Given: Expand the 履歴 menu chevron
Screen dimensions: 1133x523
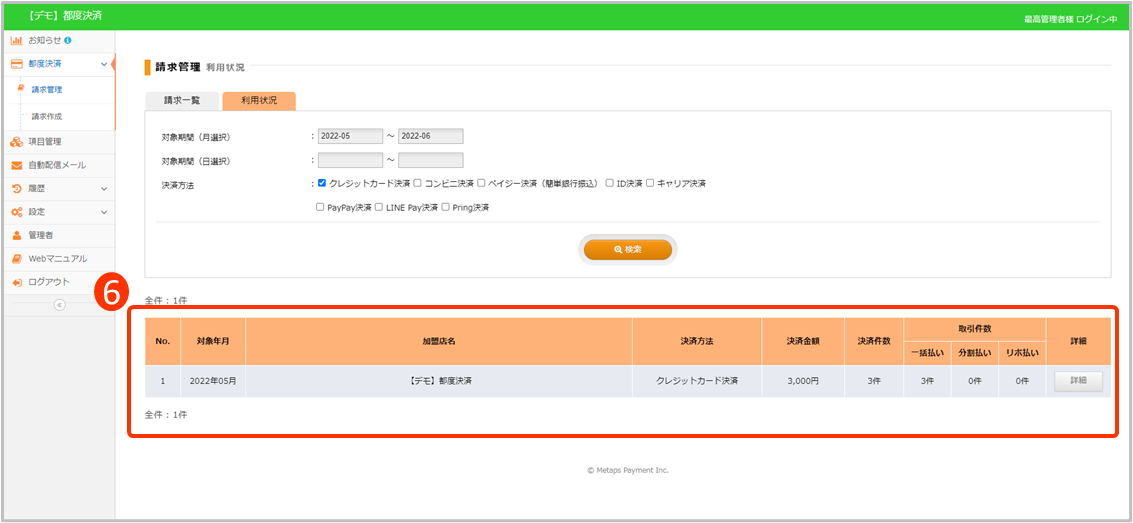Looking at the screenshot, I should click(x=104, y=188).
